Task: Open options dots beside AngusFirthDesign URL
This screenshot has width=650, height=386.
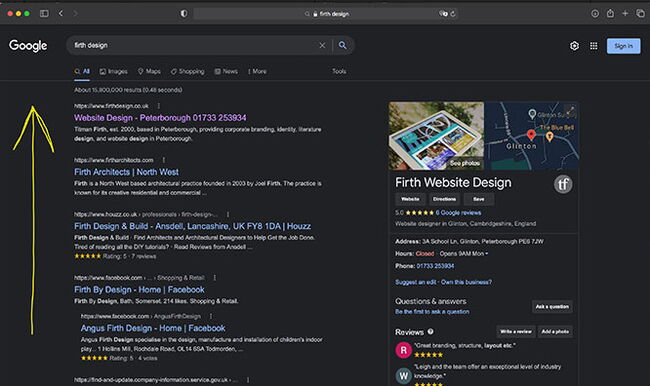Action: click(x=211, y=316)
